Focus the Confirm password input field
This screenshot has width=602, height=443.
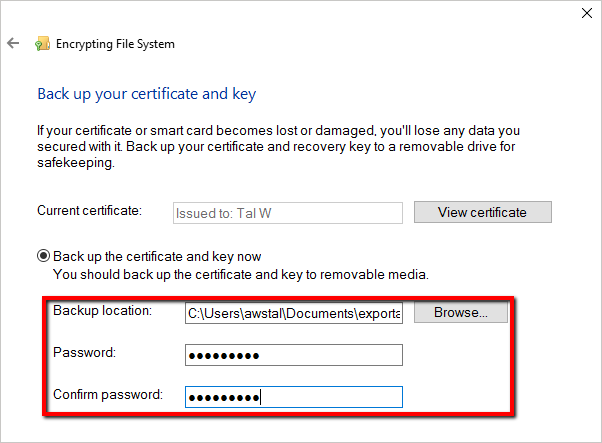[294, 397]
